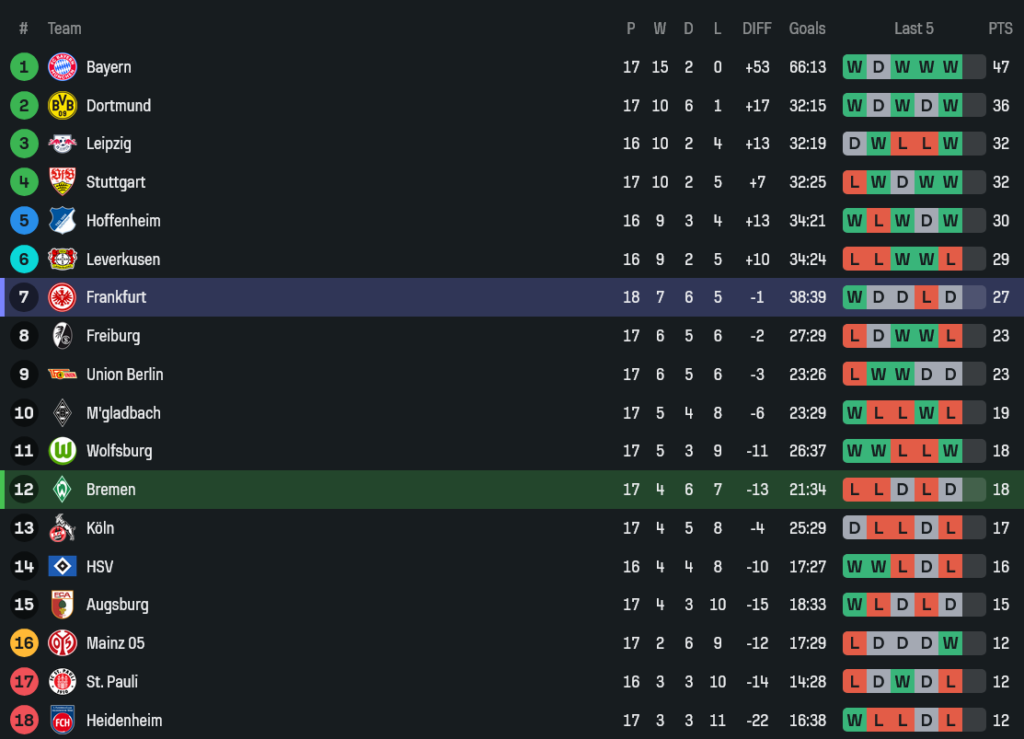The height and width of the screenshot is (739, 1024).
Task: Sort standings by DIFF column header
Action: pyautogui.click(x=757, y=29)
